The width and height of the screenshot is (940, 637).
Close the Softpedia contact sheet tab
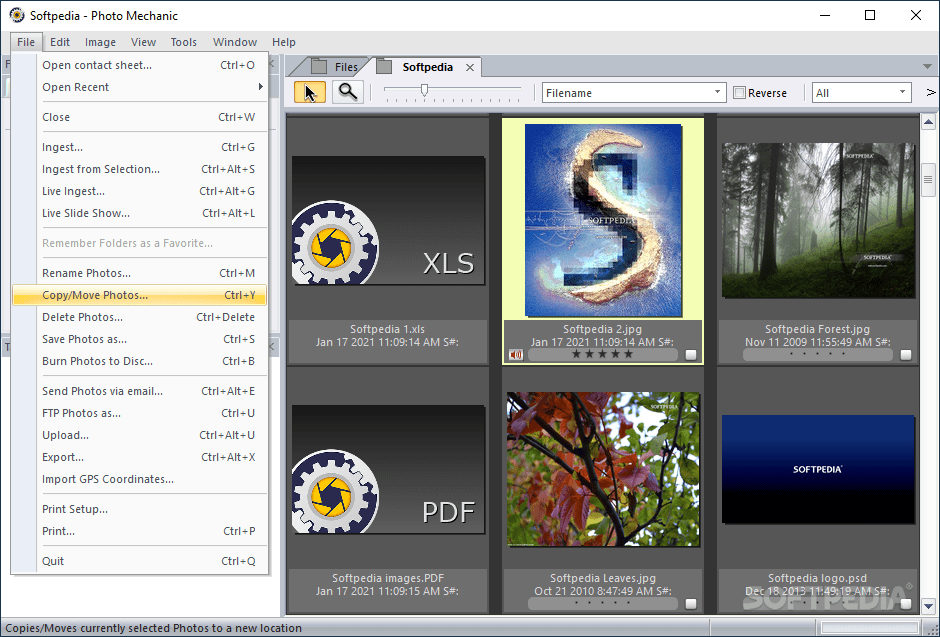tap(468, 67)
